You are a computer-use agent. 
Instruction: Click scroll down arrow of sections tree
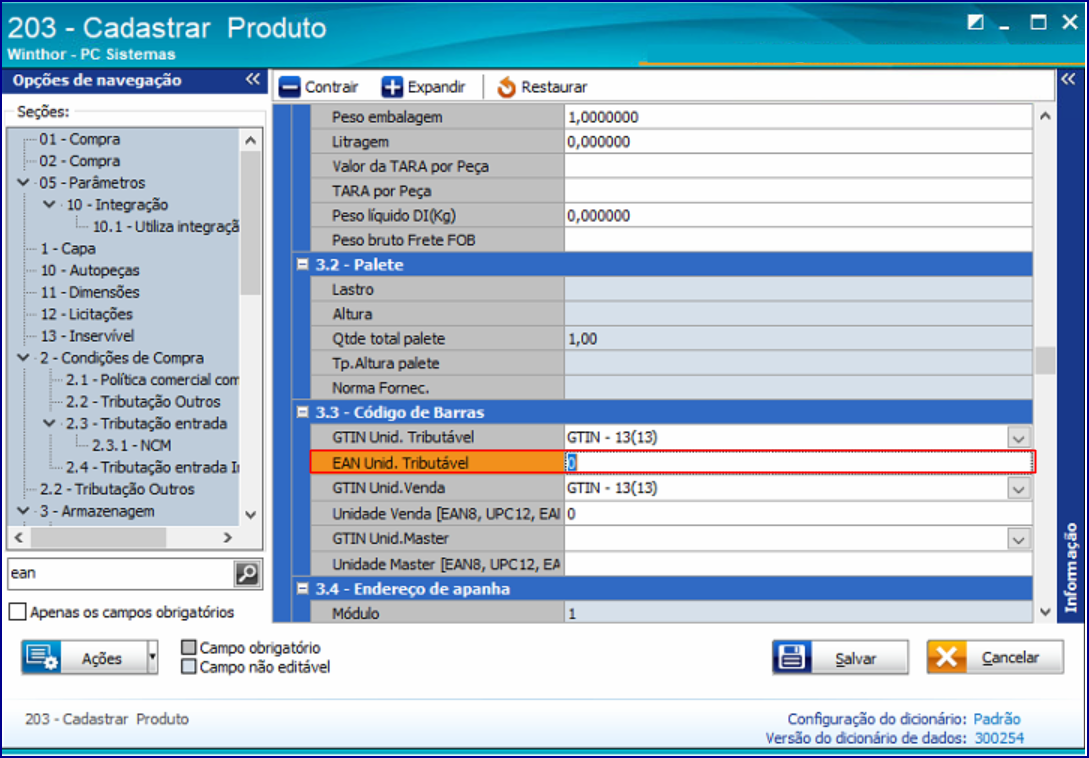[x=251, y=515]
